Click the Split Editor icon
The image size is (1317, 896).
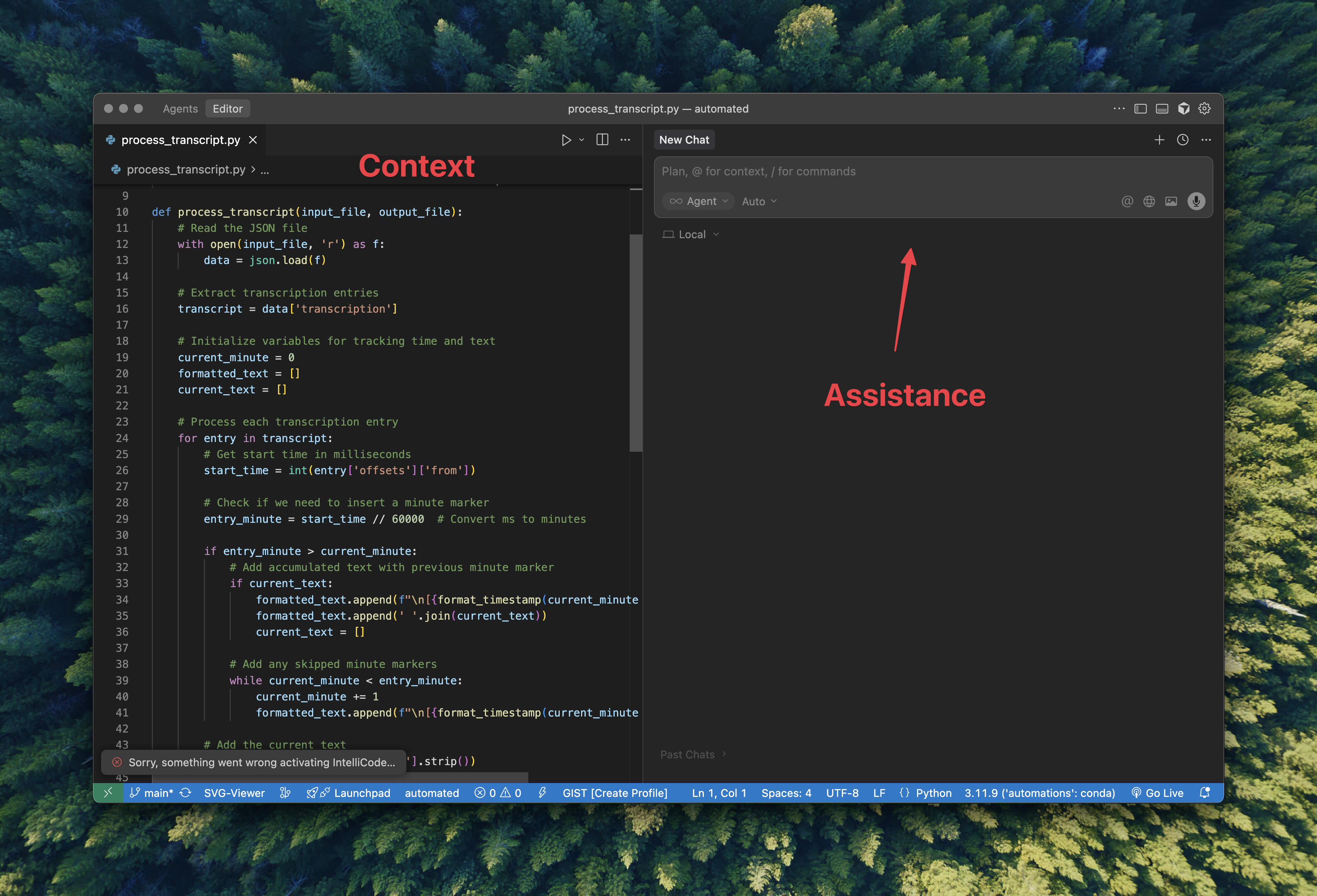pyautogui.click(x=602, y=140)
